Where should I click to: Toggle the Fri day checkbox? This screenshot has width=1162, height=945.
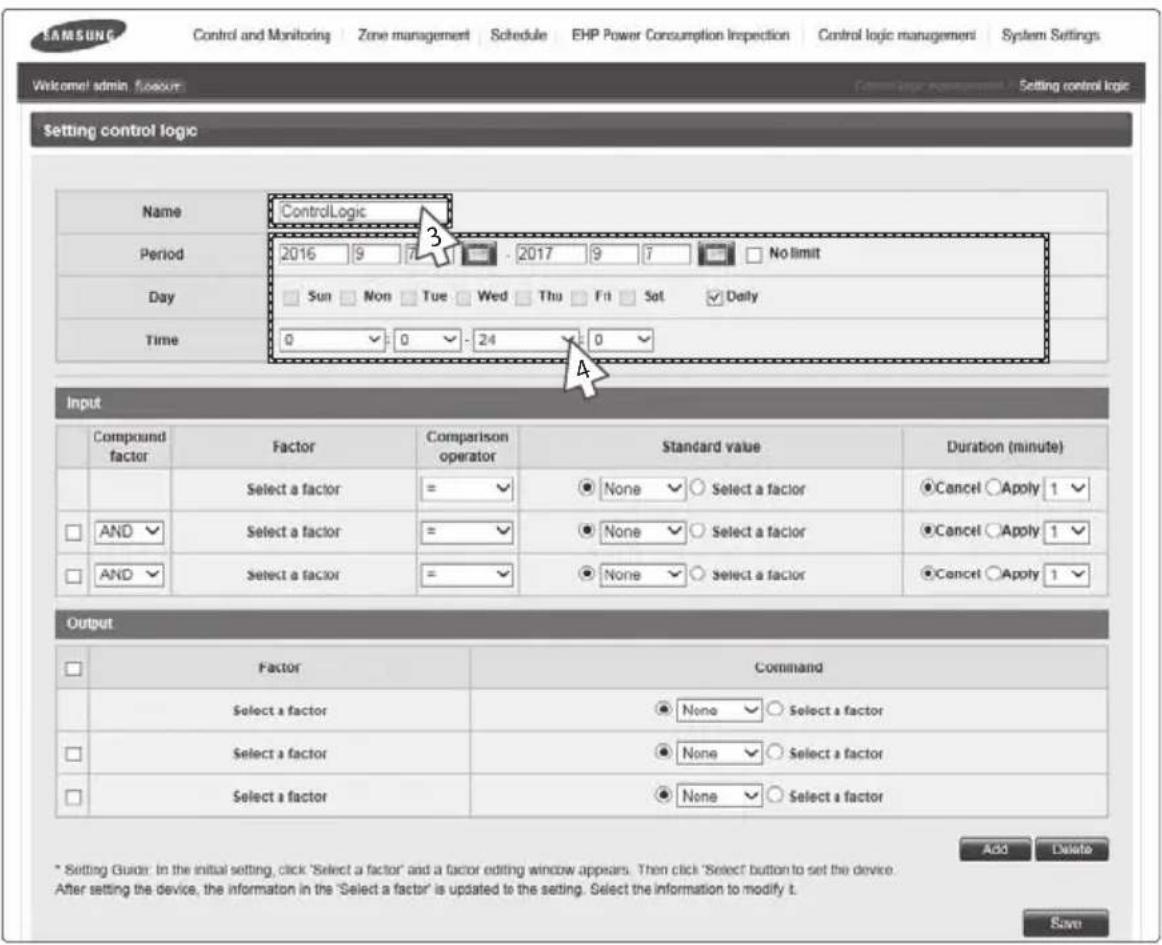click(580, 297)
